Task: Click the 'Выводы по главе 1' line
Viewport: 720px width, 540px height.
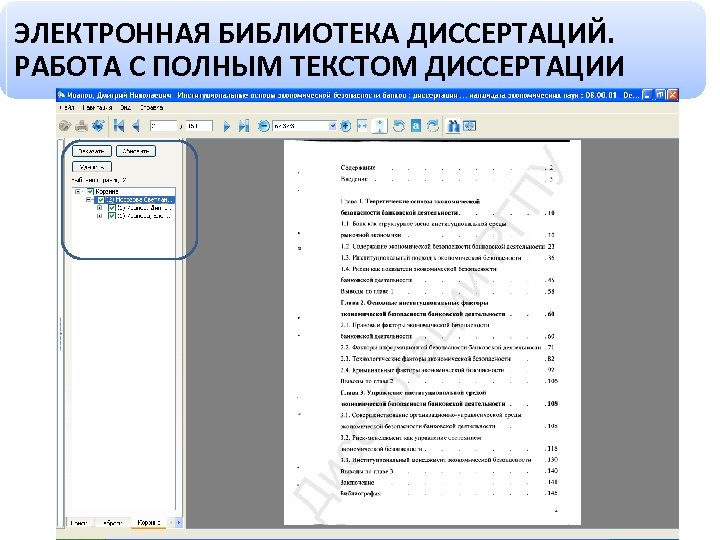Action: [367, 291]
